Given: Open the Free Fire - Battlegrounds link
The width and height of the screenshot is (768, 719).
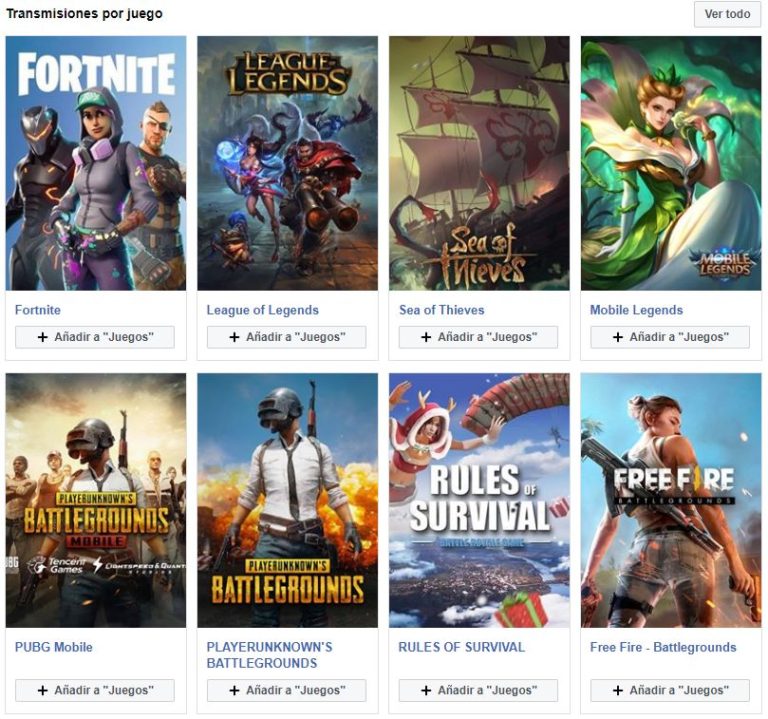Looking at the screenshot, I should click(x=663, y=647).
